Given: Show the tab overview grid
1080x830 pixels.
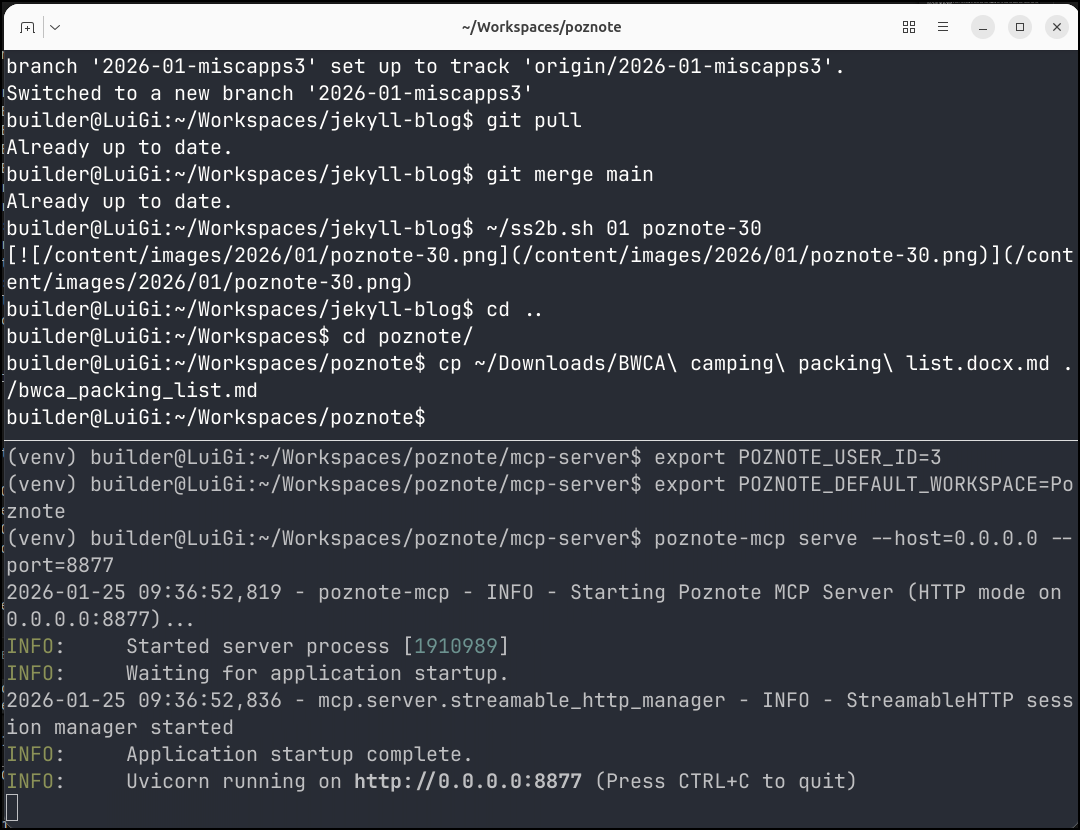Looking at the screenshot, I should click(909, 27).
